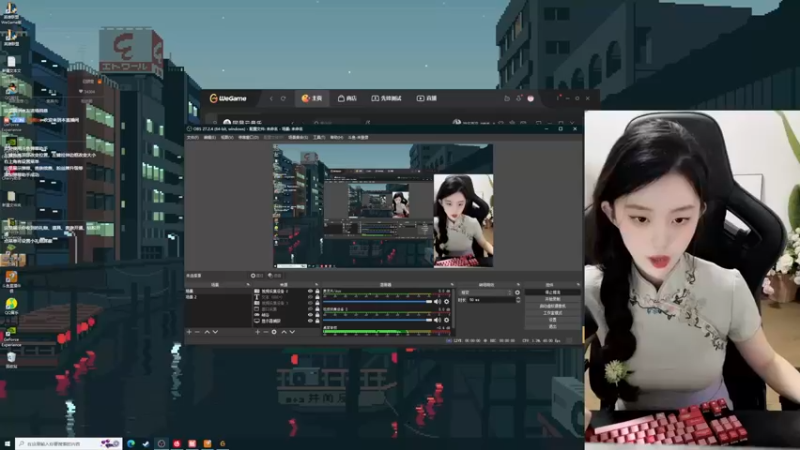Mute the first audio mixer channel
Screen dimensions: 800x450
coord(437,302)
